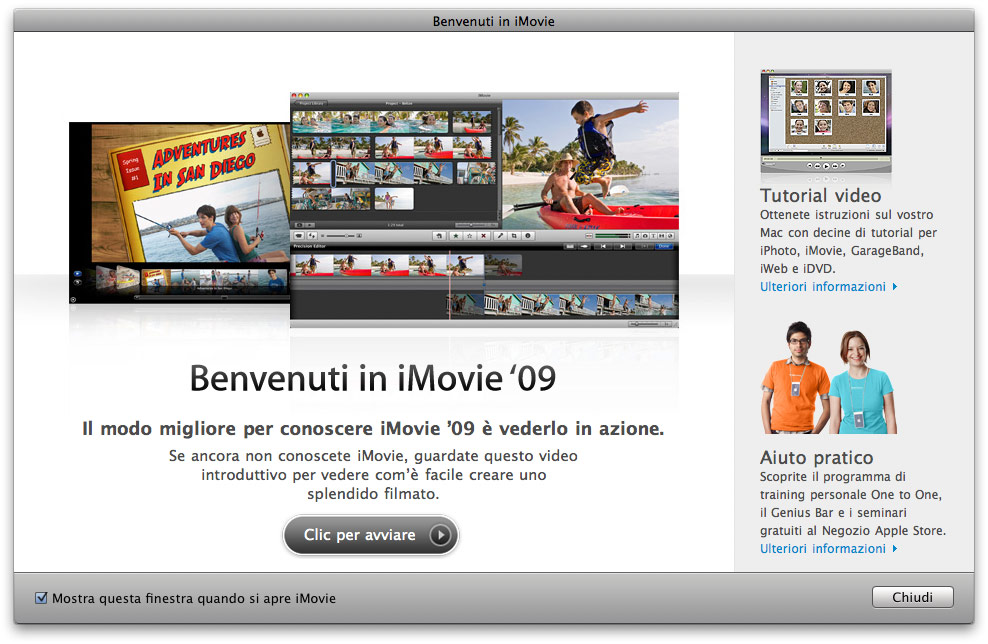
Task: Click the 'Il modo migliore per conoscere iMovie' subtitle
Action: (x=373, y=428)
